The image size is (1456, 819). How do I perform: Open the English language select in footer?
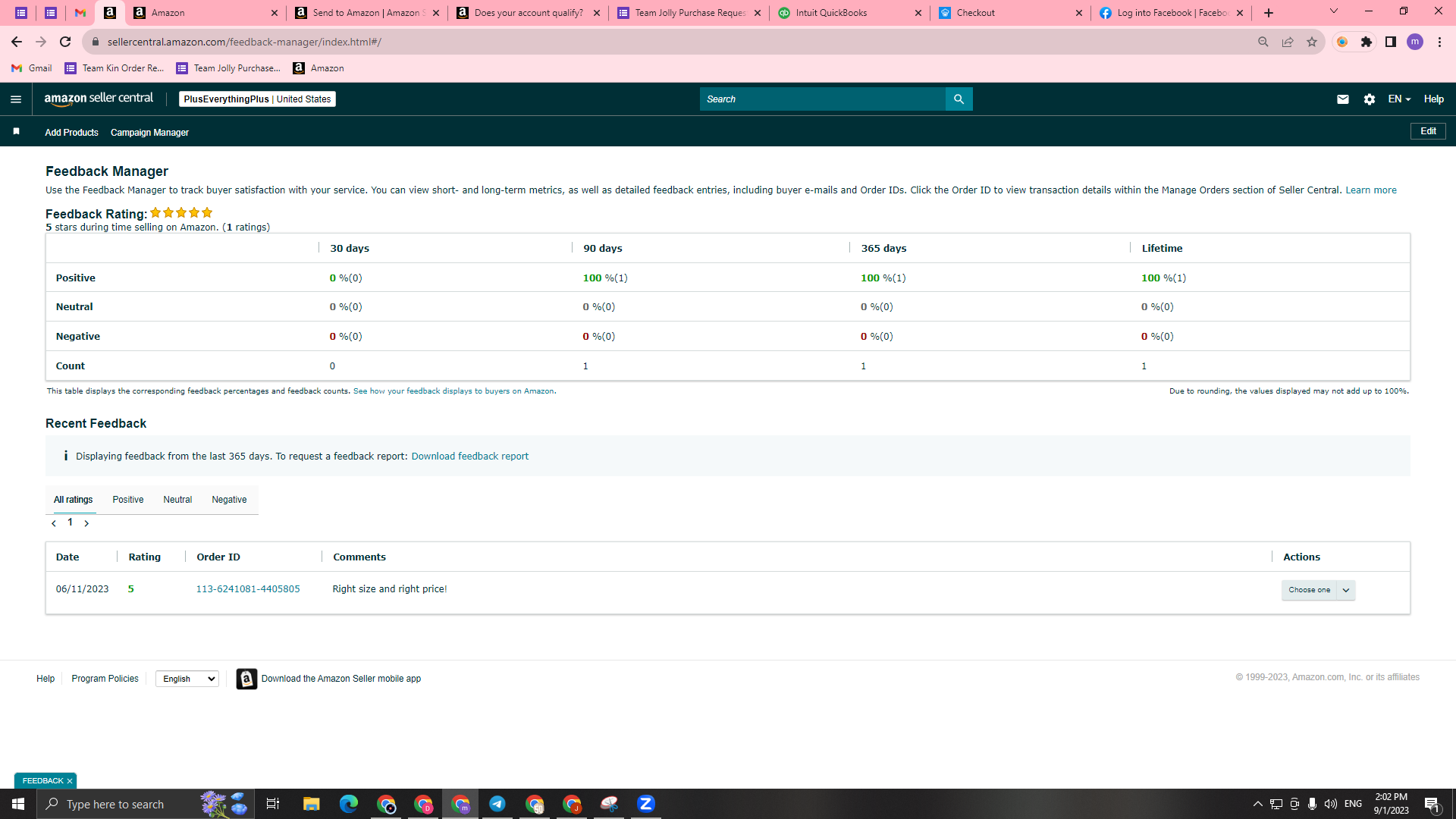pos(187,679)
